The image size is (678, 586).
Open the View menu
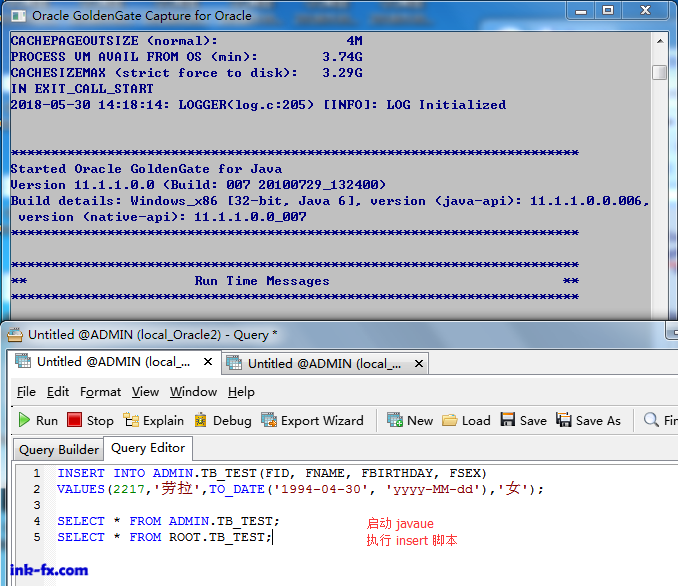(145, 392)
